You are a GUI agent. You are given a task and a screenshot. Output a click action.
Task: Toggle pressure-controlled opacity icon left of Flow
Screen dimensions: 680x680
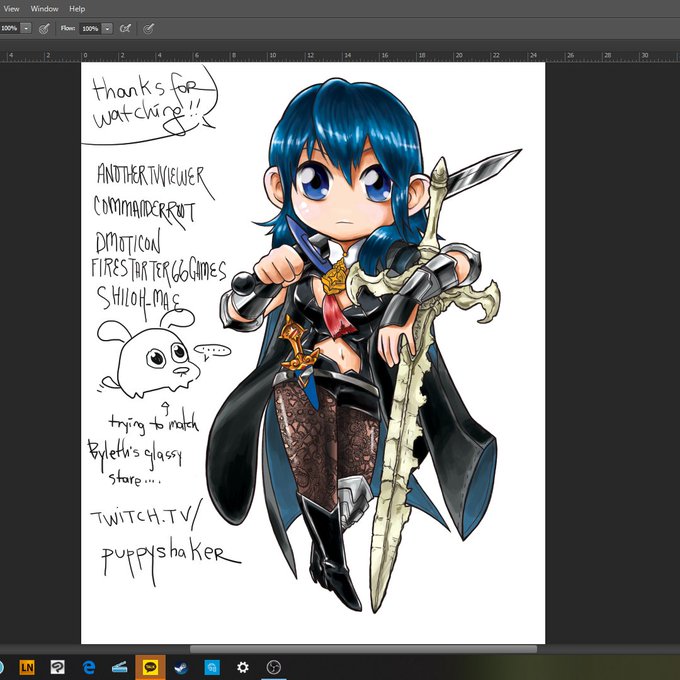(44, 29)
